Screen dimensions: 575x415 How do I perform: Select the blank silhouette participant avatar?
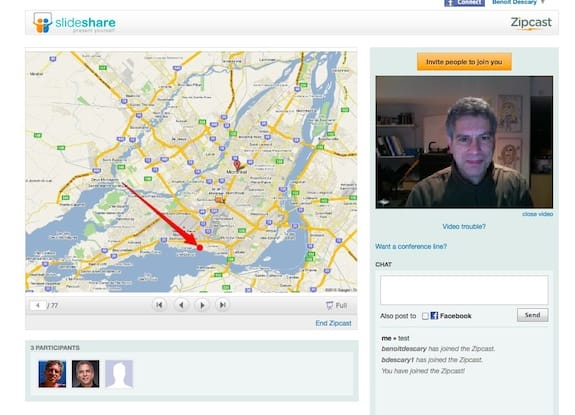(x=119, y=374)
